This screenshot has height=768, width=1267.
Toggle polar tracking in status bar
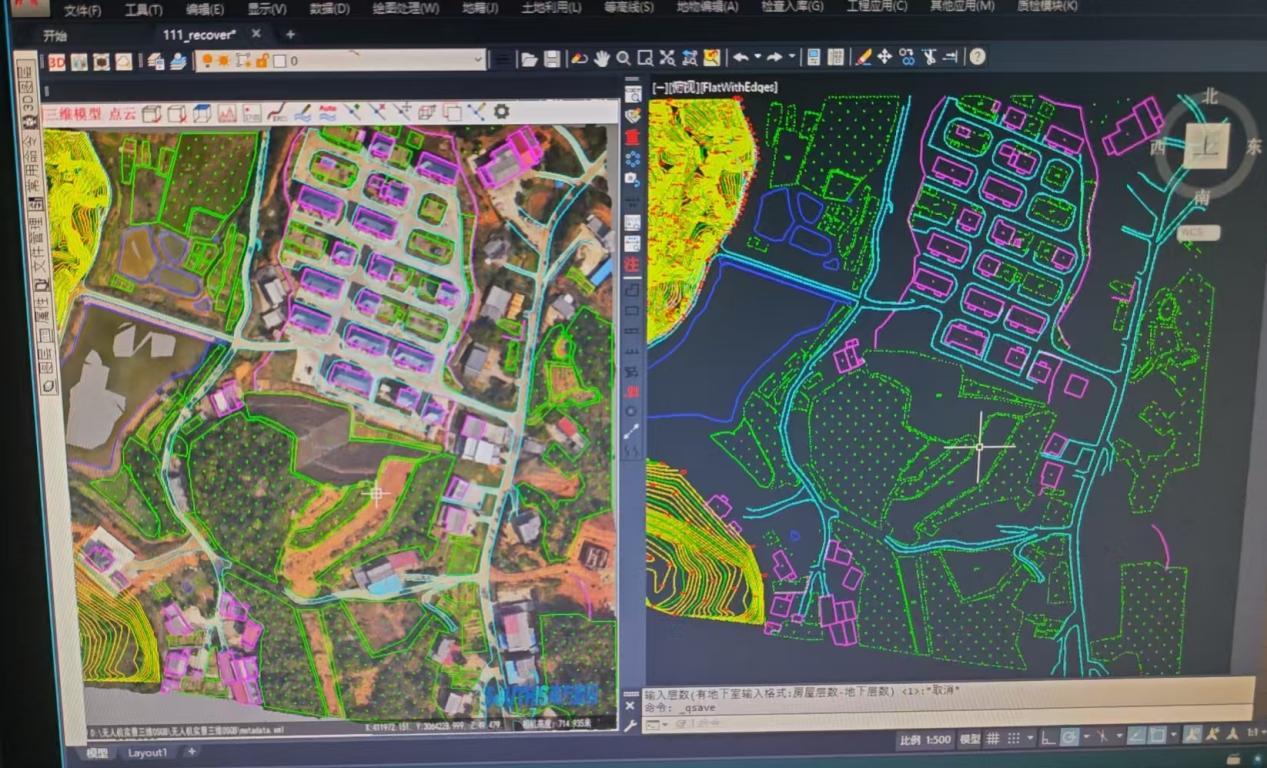1069,738
